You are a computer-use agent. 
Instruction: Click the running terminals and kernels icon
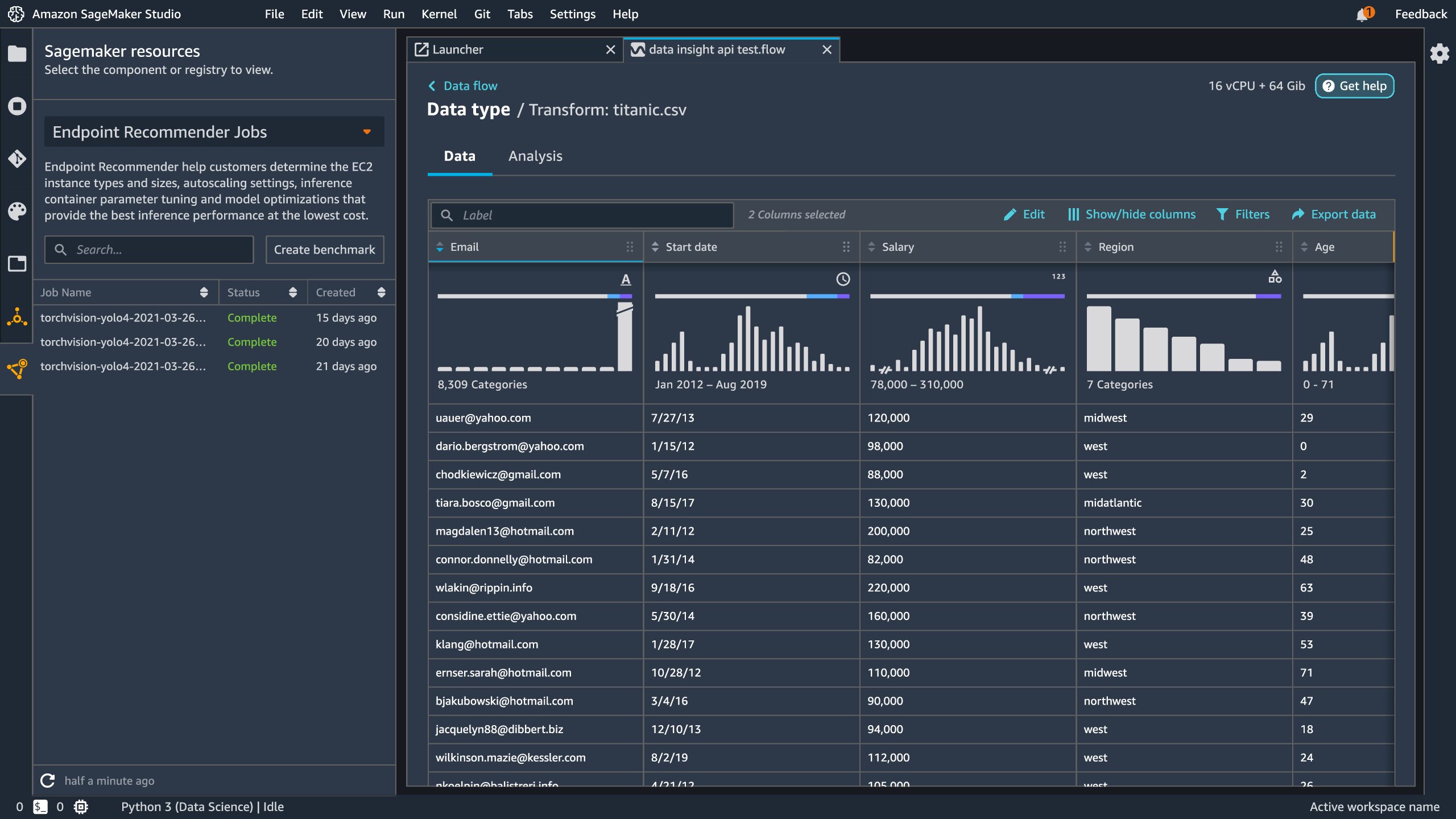(17, 106)
